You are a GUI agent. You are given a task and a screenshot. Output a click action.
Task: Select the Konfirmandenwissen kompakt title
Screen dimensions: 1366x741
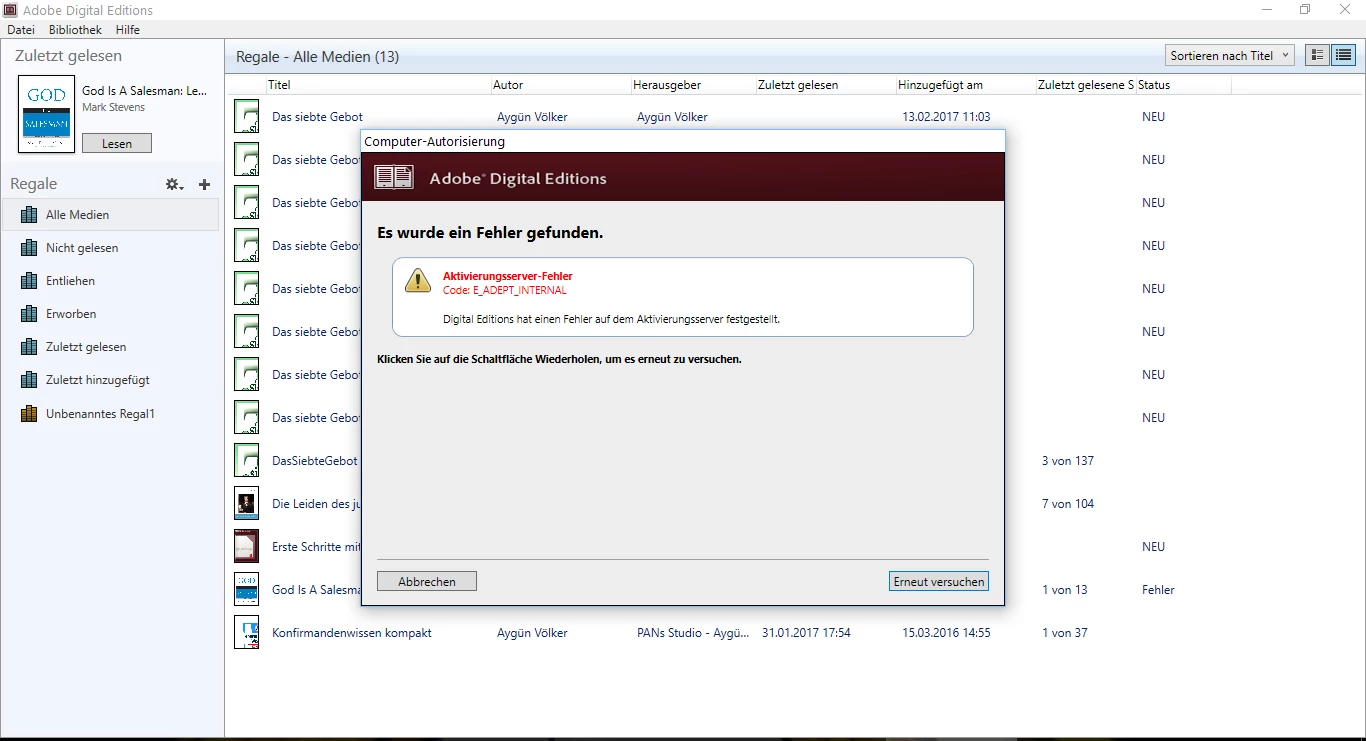pyautogui.click(x=352, y=633)
